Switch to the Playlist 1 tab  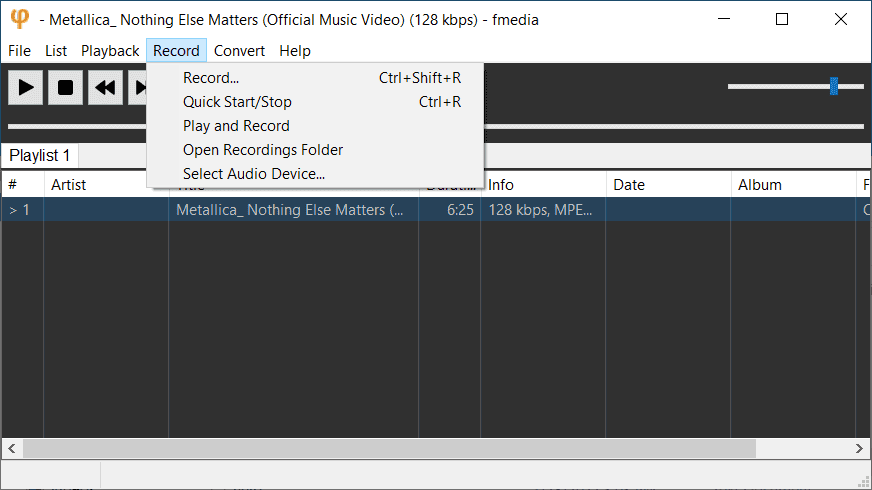(x=39, y=155)
